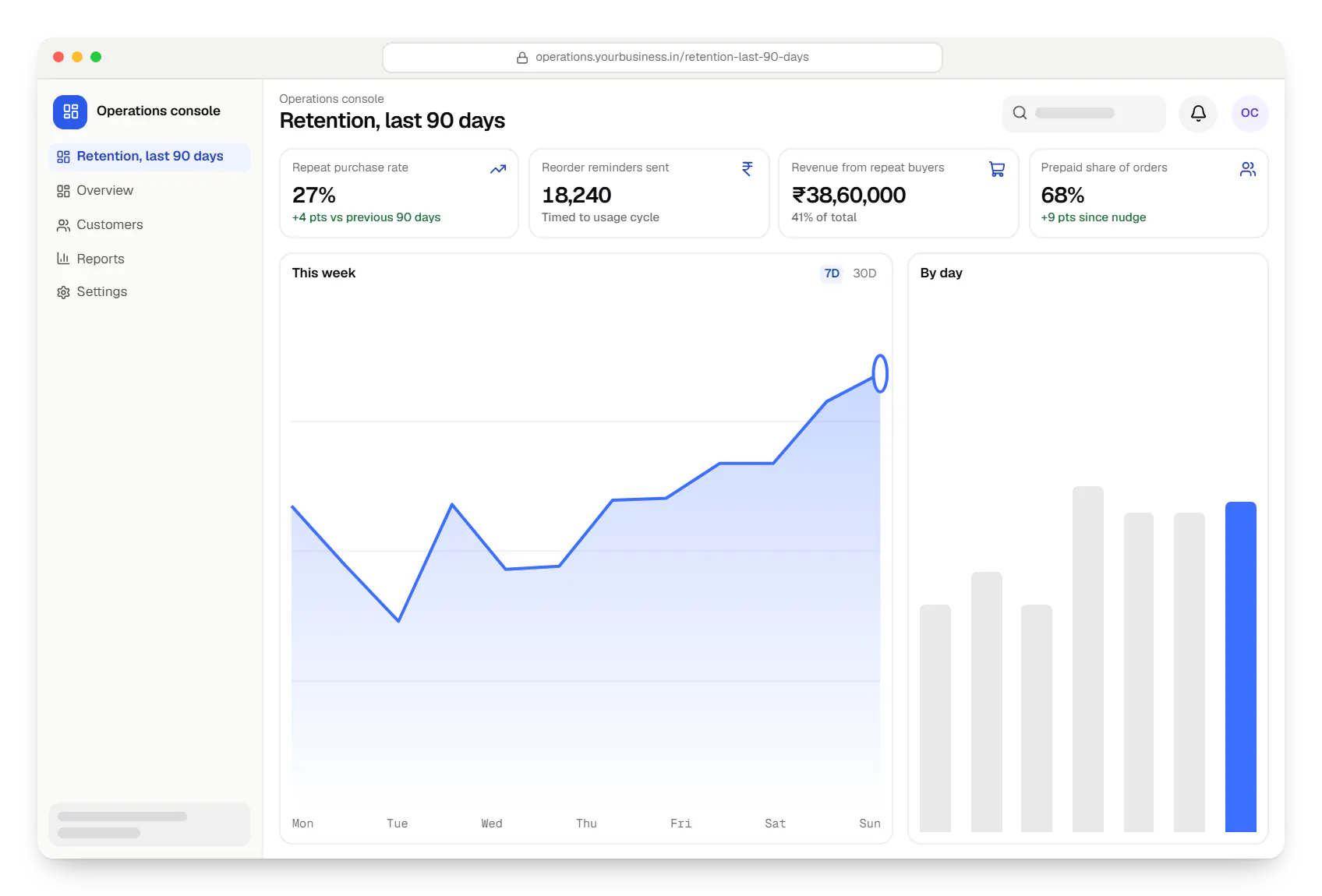The width and height of the screenshot is (1322, 896).
Task: Open Retention, last 90 days page
Action: (x=150, y=157)
